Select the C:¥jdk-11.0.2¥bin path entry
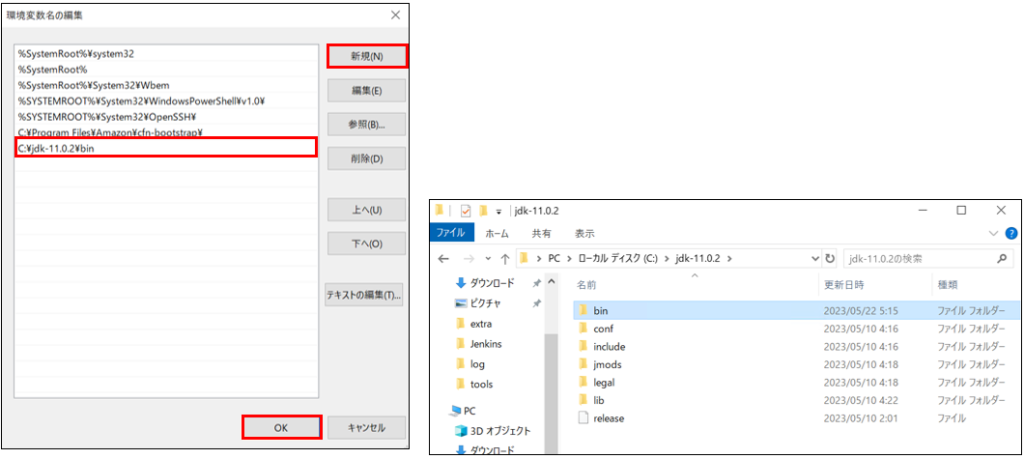The image size is (1024, 459). [x=166, y=148]
